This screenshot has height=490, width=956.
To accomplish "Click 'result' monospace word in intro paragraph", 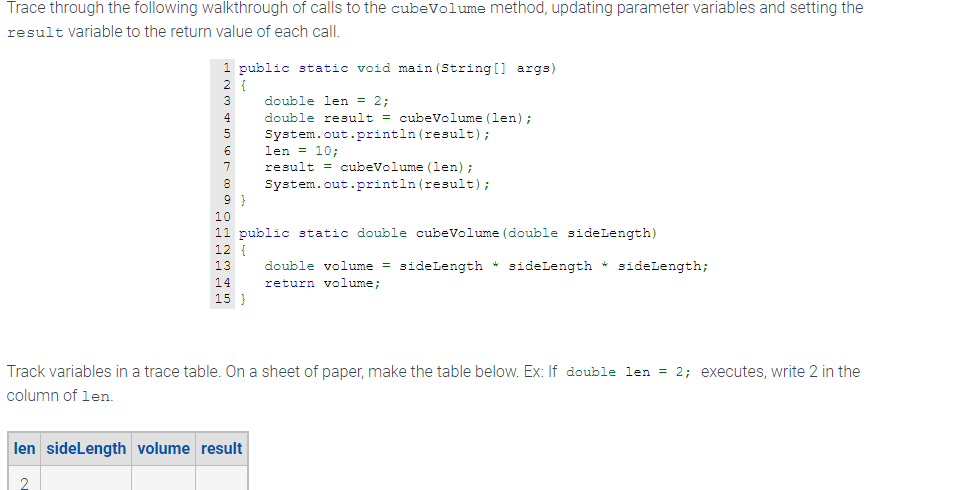I will [x=35, y=32].
